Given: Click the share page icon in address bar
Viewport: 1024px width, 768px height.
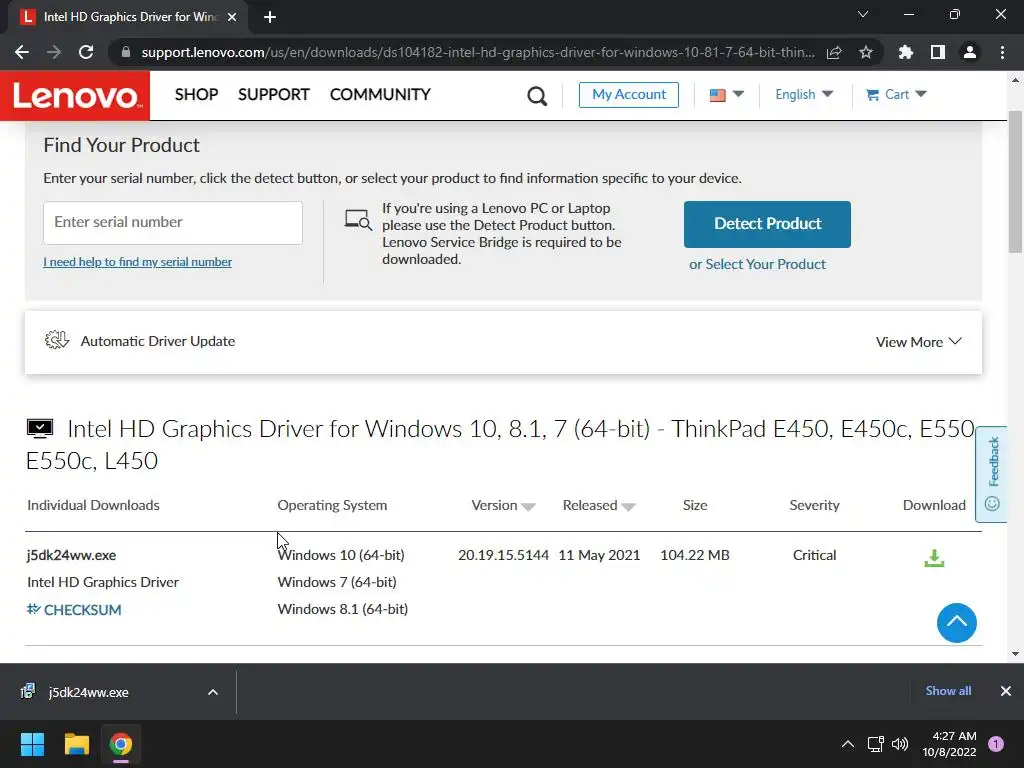Looking at the screenshot, I should (834, 52).
